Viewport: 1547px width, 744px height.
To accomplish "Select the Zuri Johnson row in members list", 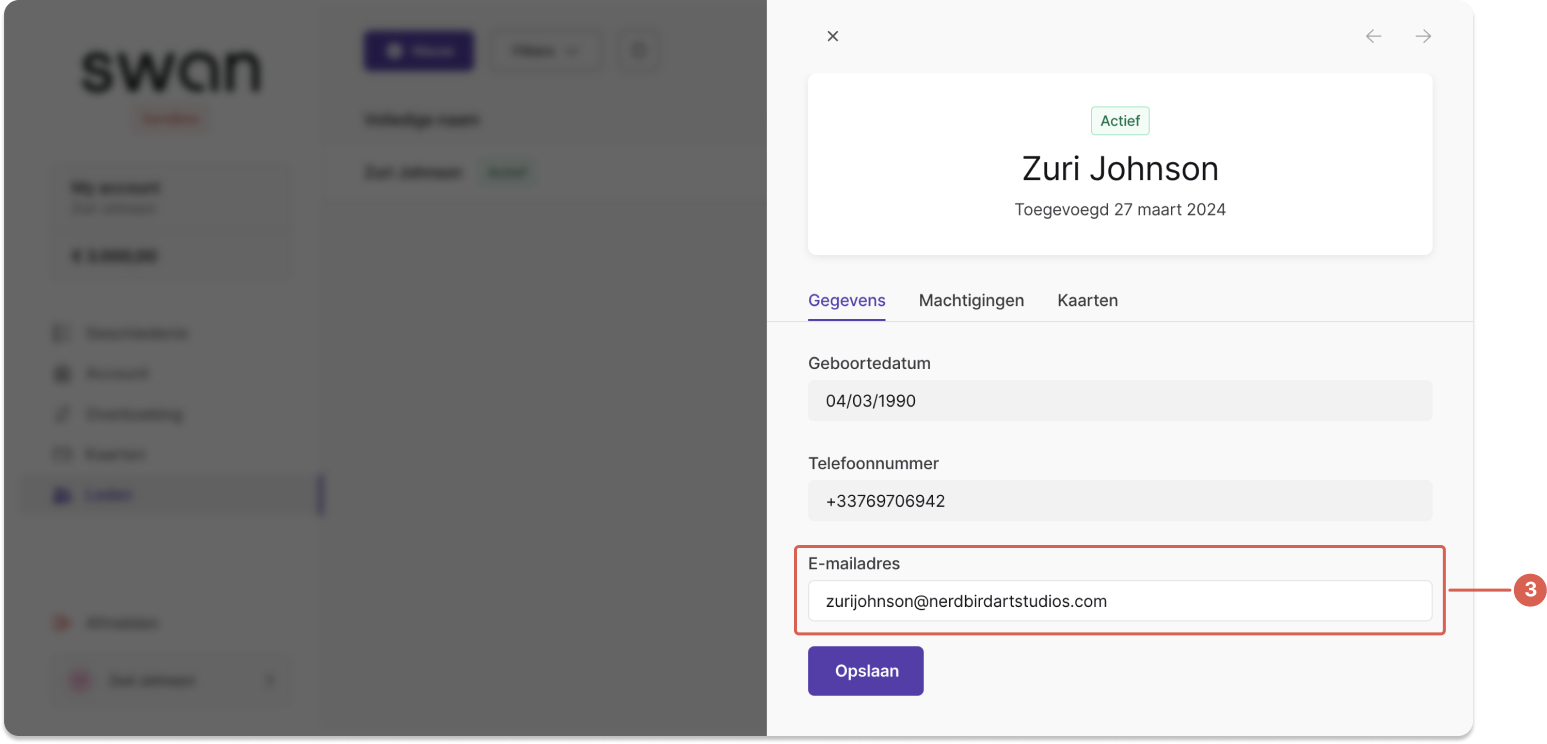I will coord(545,173).
